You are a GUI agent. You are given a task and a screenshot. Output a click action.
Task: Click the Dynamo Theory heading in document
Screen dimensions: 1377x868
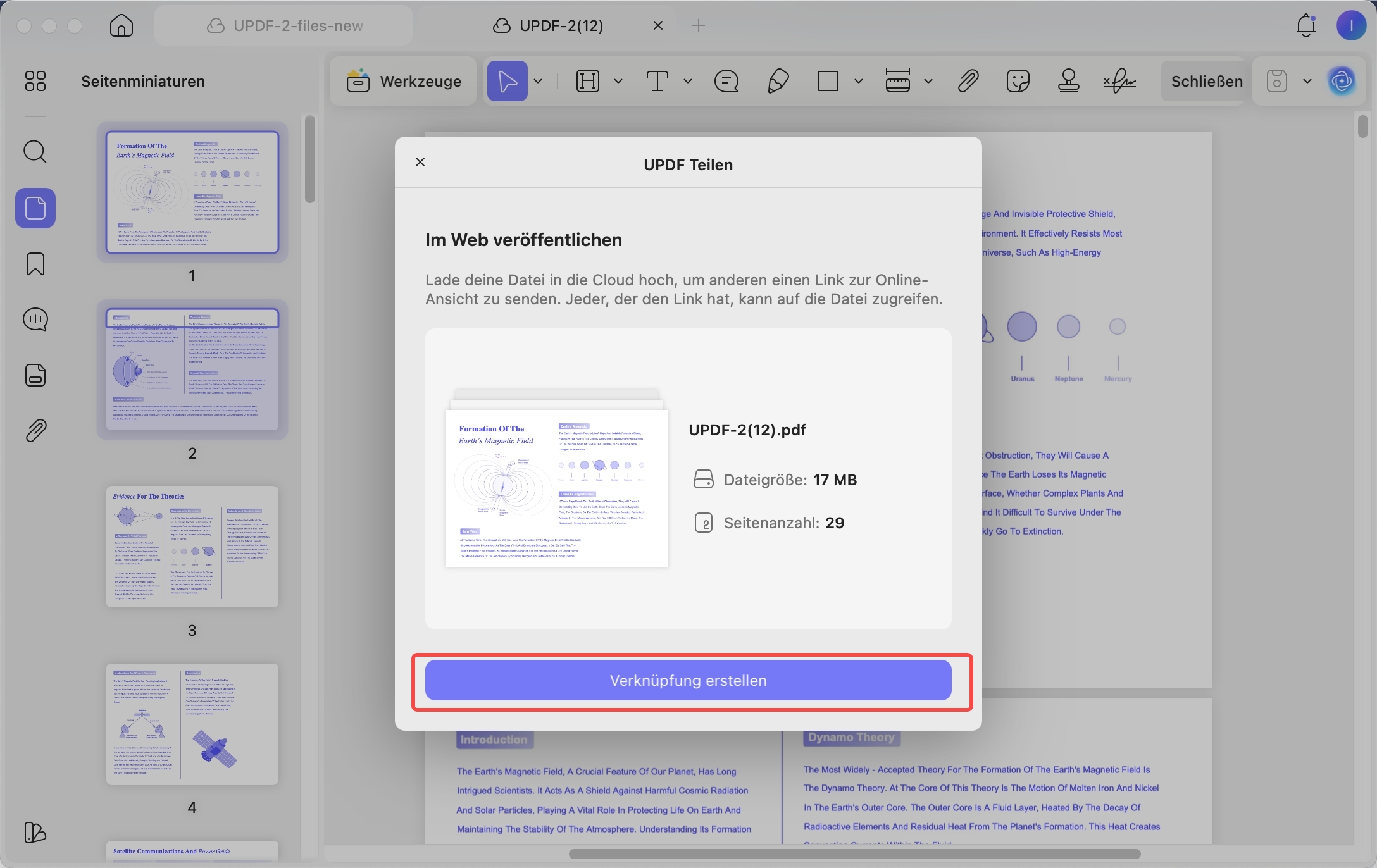851,738
